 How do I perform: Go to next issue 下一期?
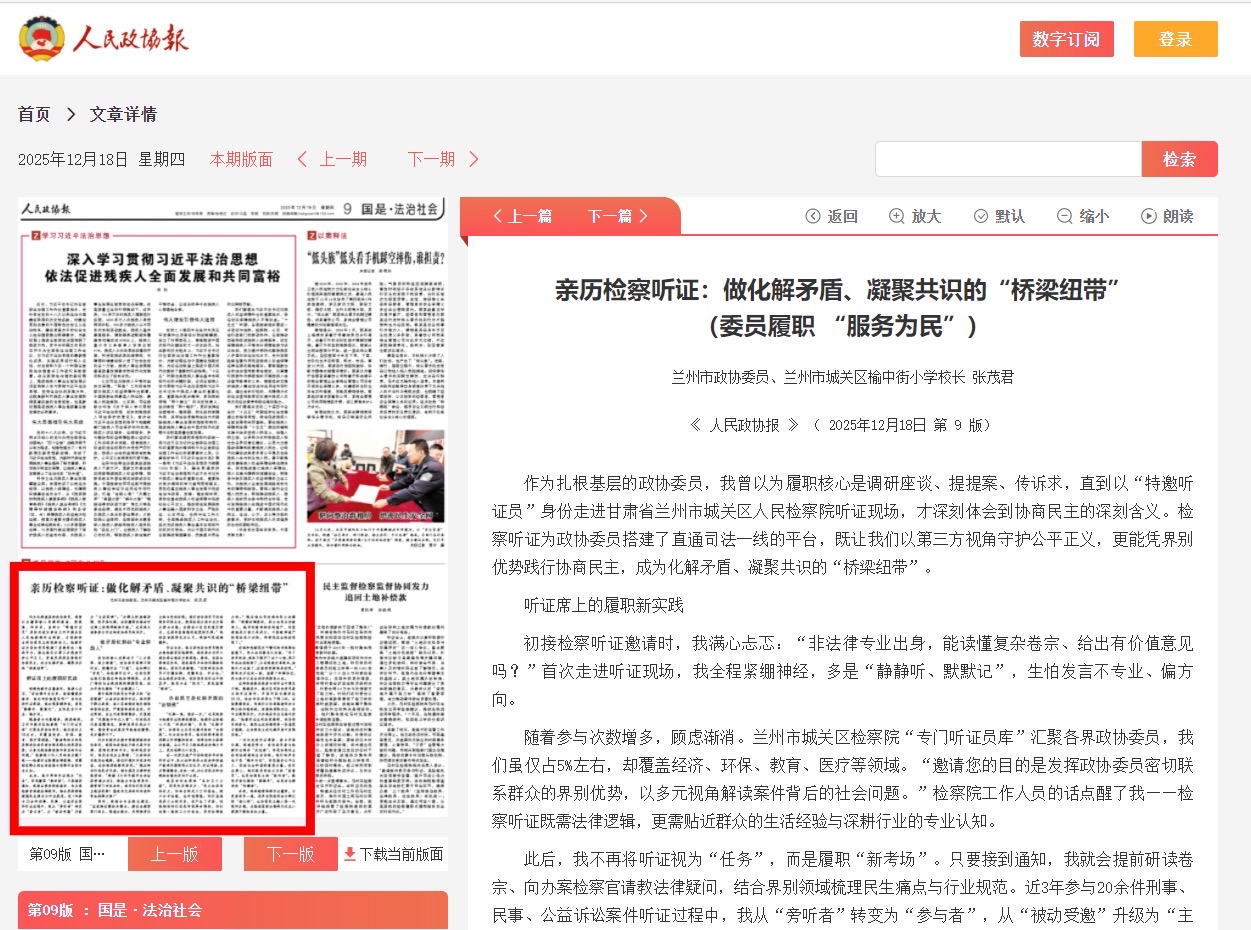pyautogui.click(x=443, y=159)
